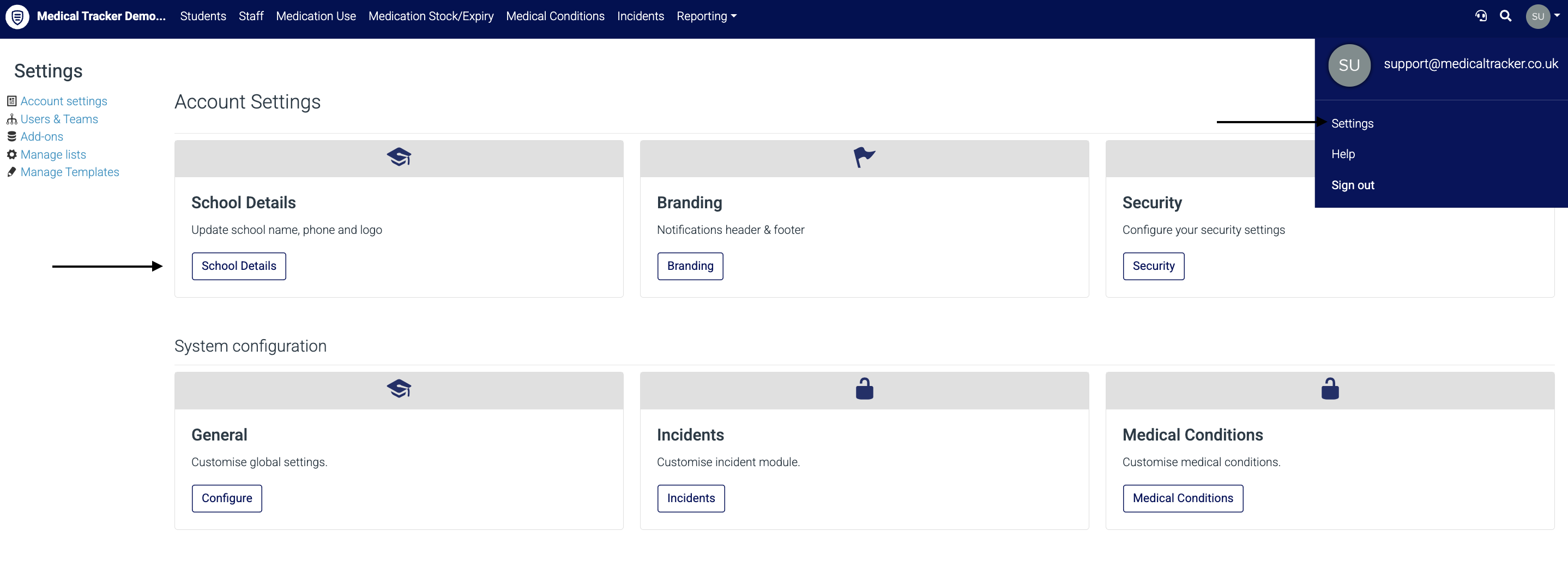Click the Branding button
The image size is (1568, 567).
coord(690,267)
